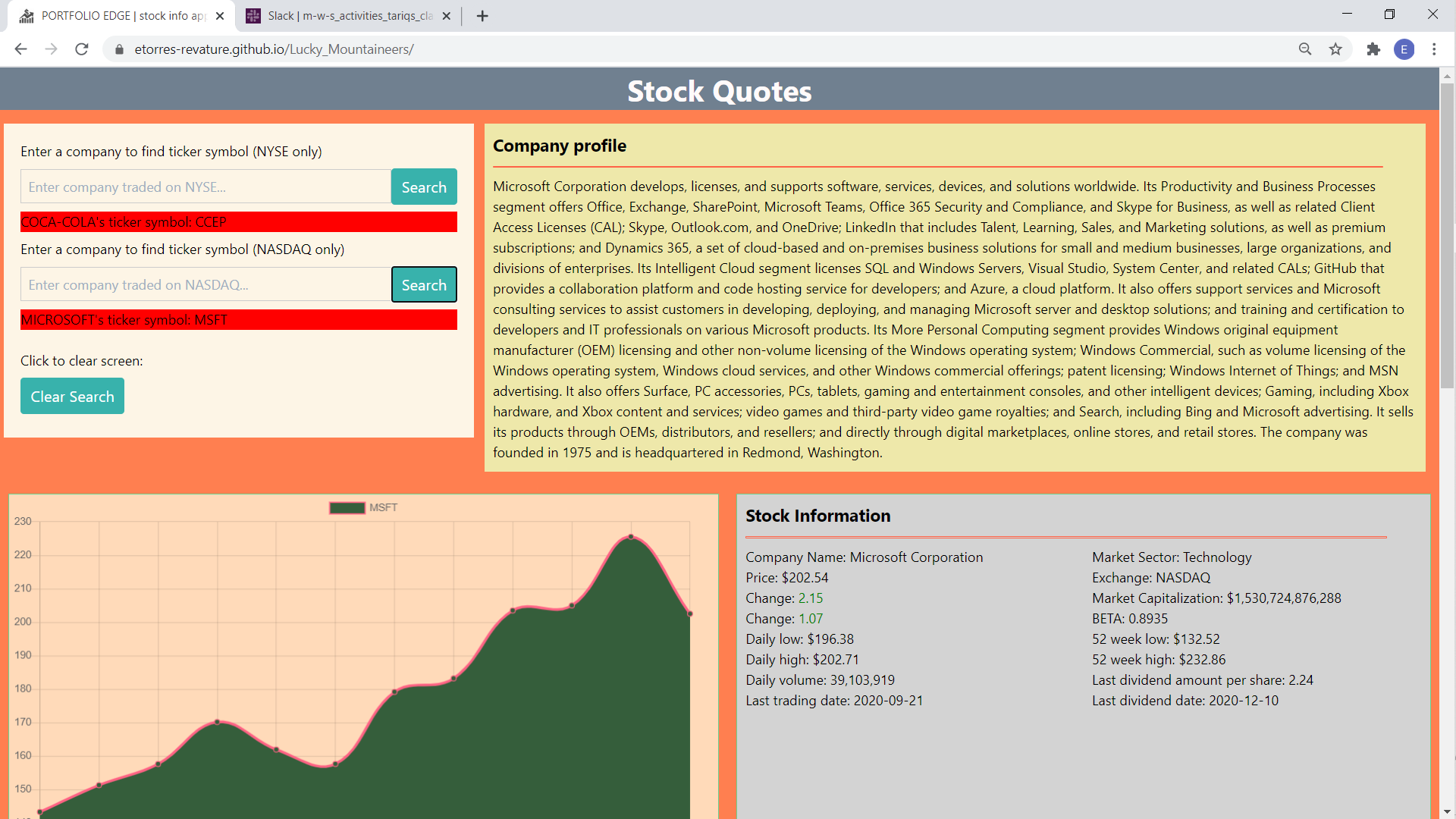Click the Change: 1.07 value

(x=811, y=619)
